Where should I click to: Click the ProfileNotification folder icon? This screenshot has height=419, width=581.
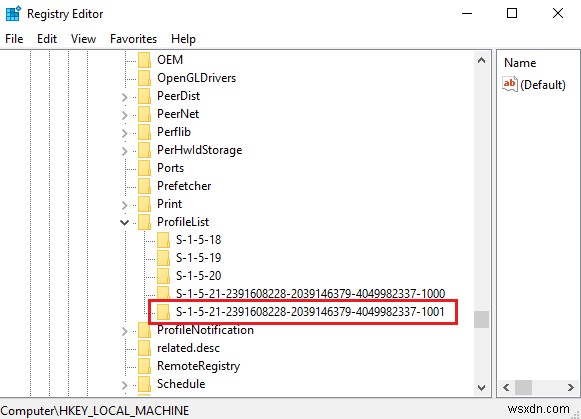point(144,330)
